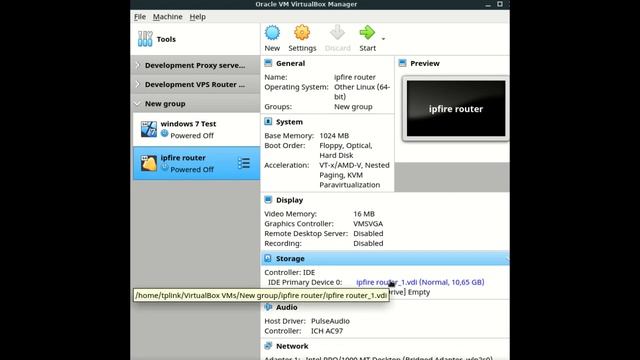This screenshot has width=640, height=360.
Task: Open the Help menu
Action: point(198,17)
